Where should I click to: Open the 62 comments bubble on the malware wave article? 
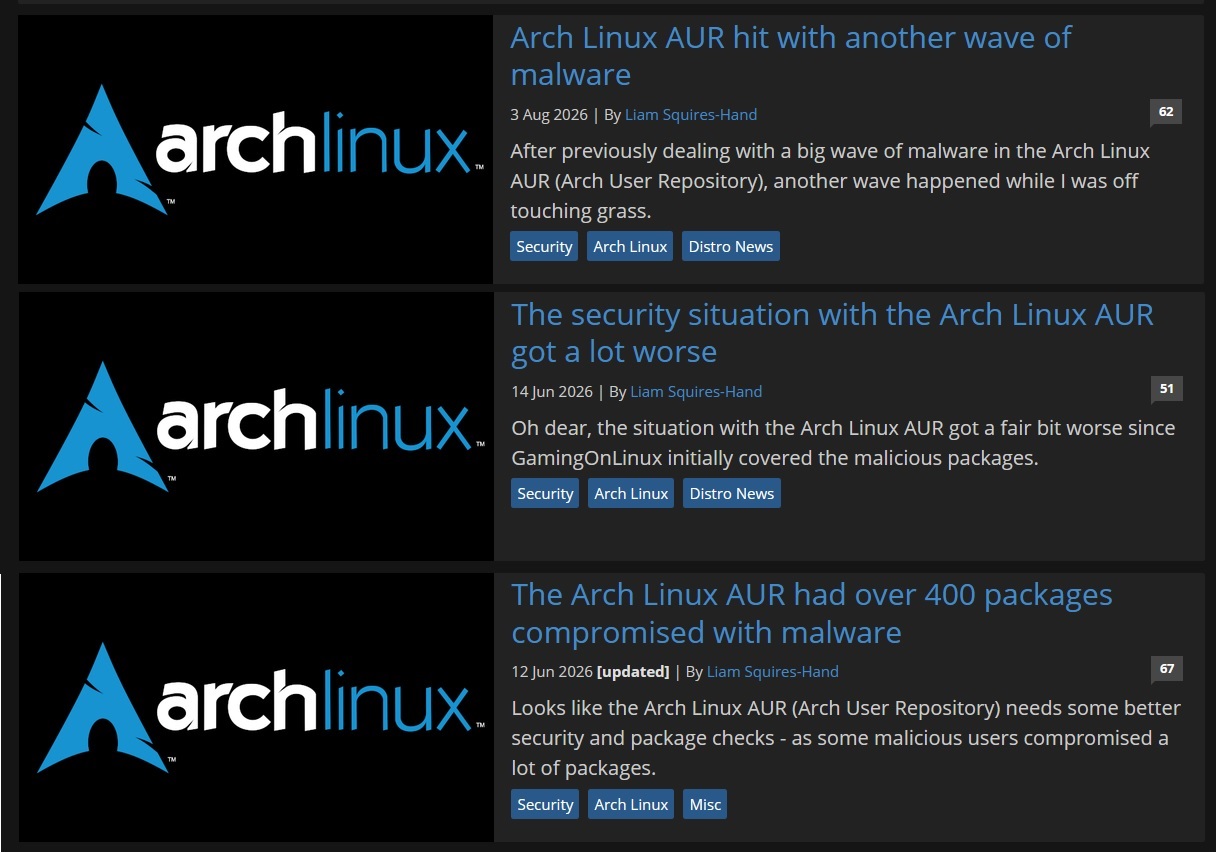1166,112
